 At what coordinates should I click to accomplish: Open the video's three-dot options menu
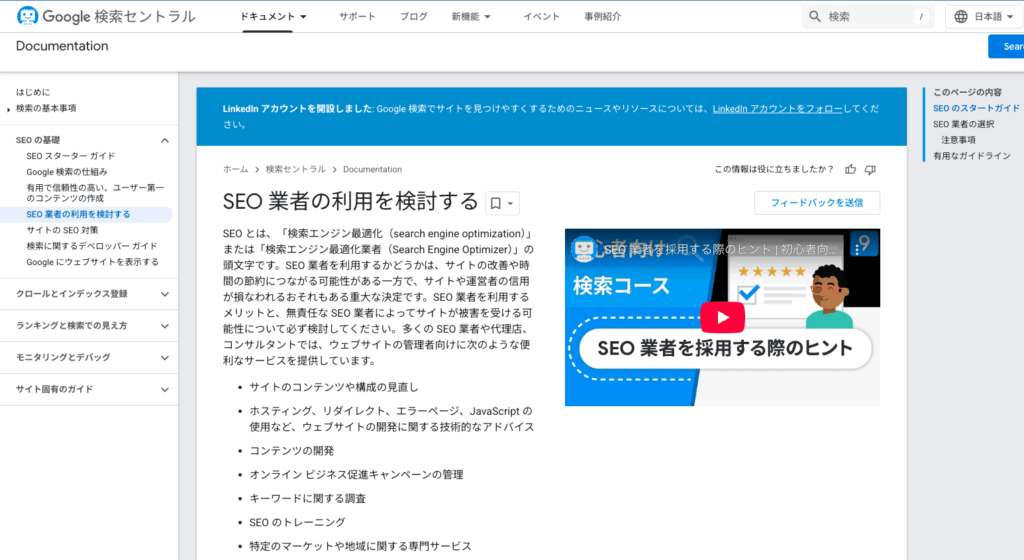pyautogui.click(x=857, y=249)
